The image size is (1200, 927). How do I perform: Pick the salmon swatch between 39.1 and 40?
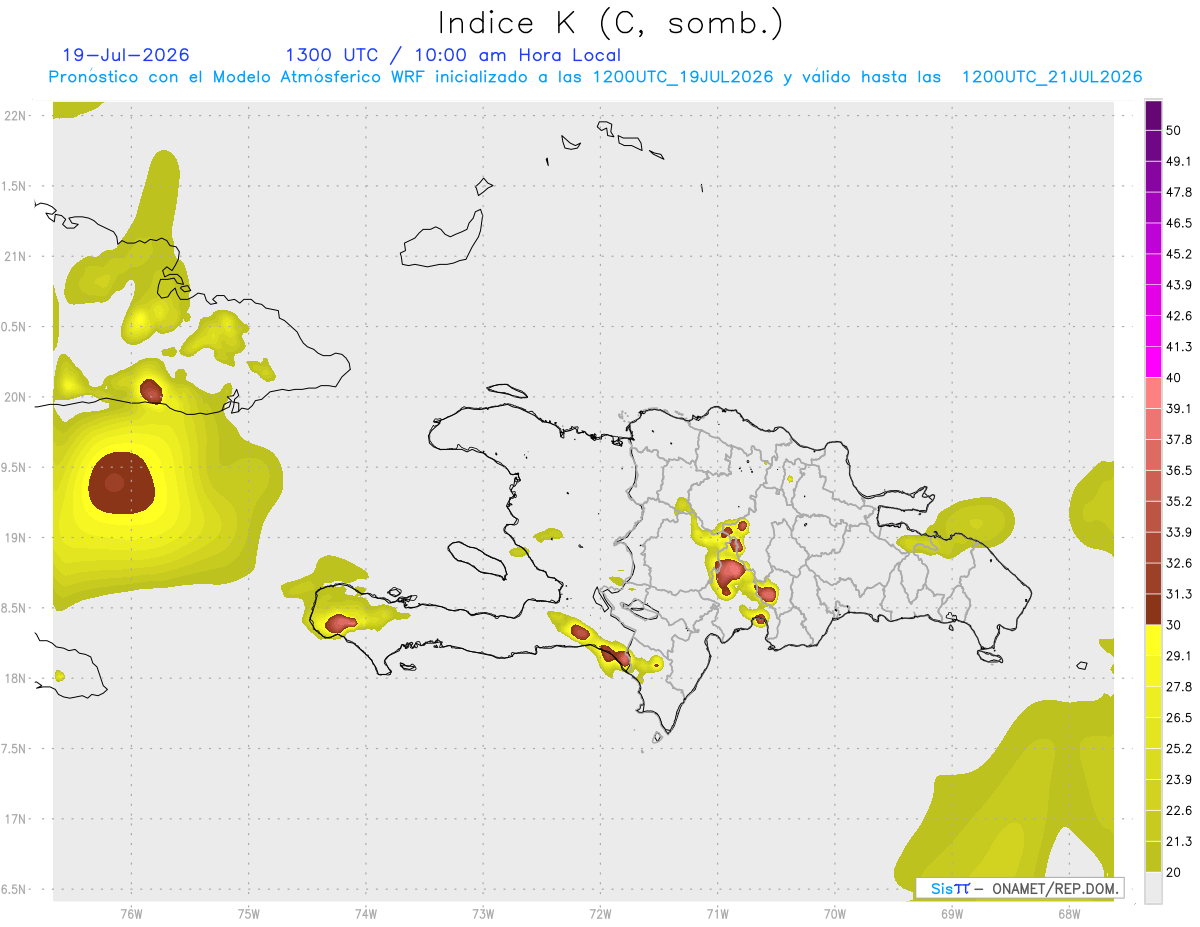pos(1153,393)
